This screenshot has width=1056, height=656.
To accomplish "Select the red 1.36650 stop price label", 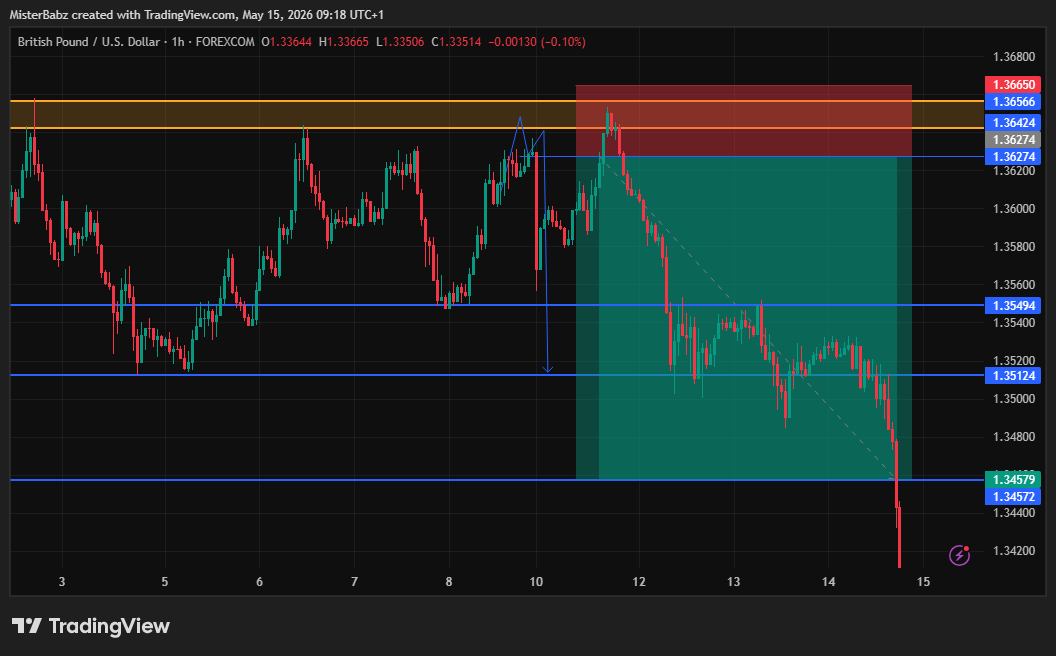I will 1013,84.
